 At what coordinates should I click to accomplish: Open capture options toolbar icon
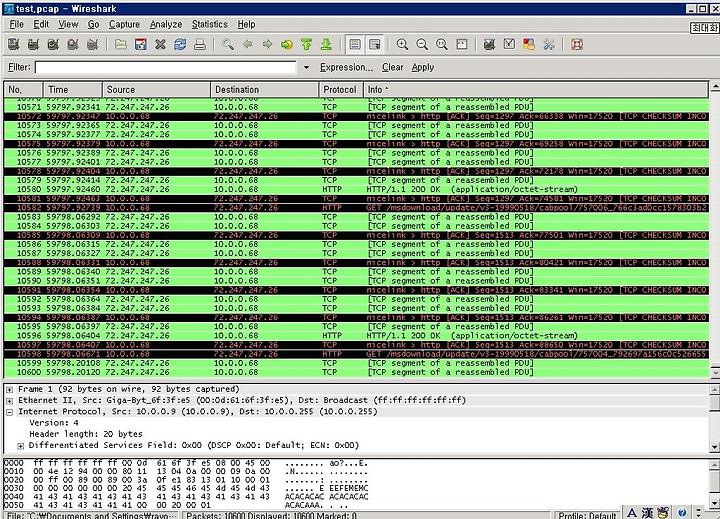[33, 45]
